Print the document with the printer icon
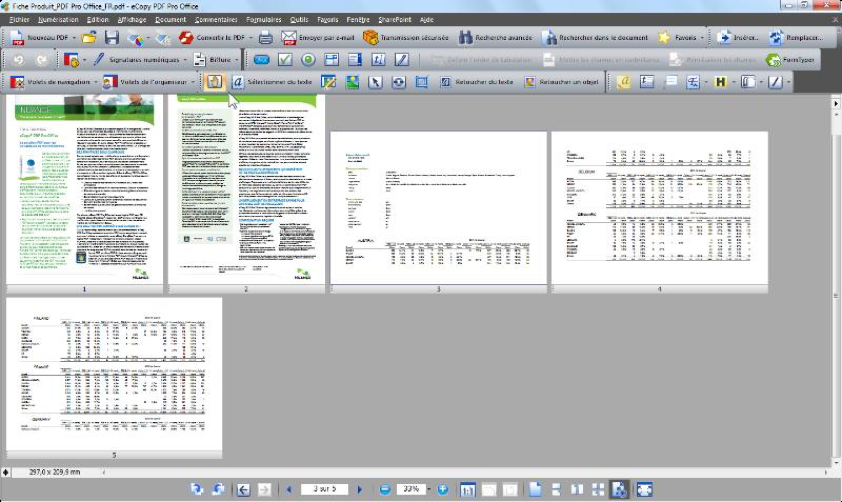The height and width of the screenshot is (502, 842). point(266,38)
